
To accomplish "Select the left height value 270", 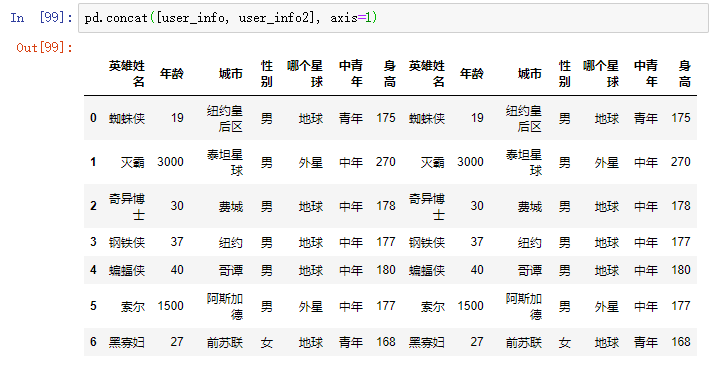I will [x=386, y=162].
